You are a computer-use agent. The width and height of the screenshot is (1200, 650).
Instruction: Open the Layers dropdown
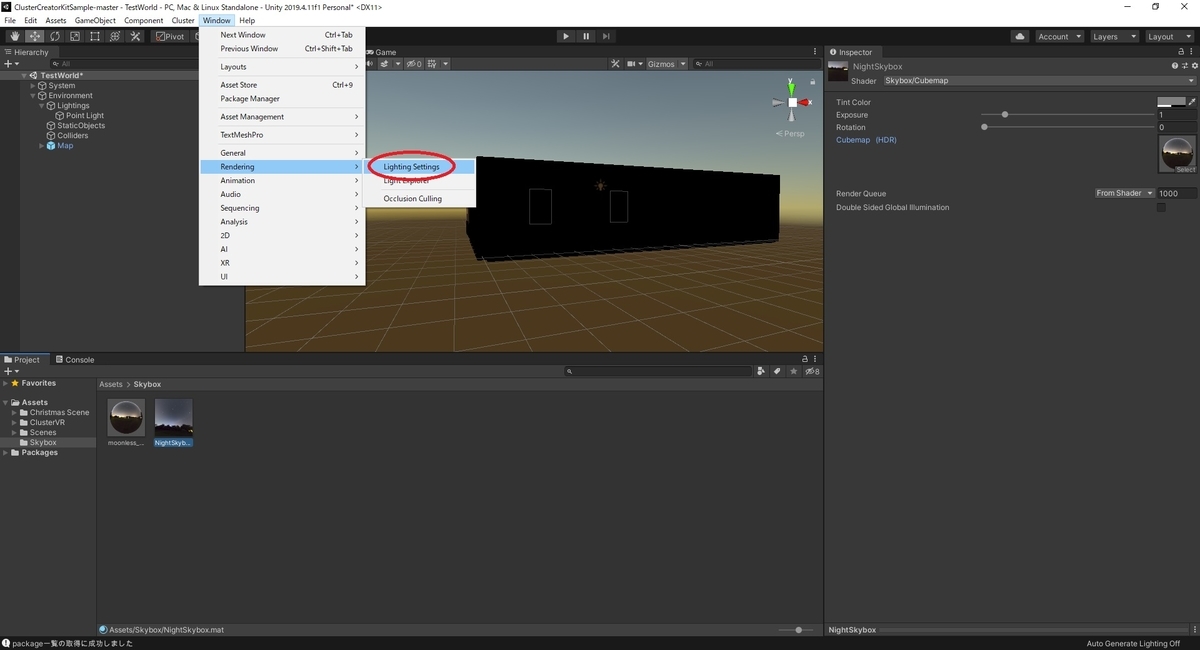[x=1113, y=36]
